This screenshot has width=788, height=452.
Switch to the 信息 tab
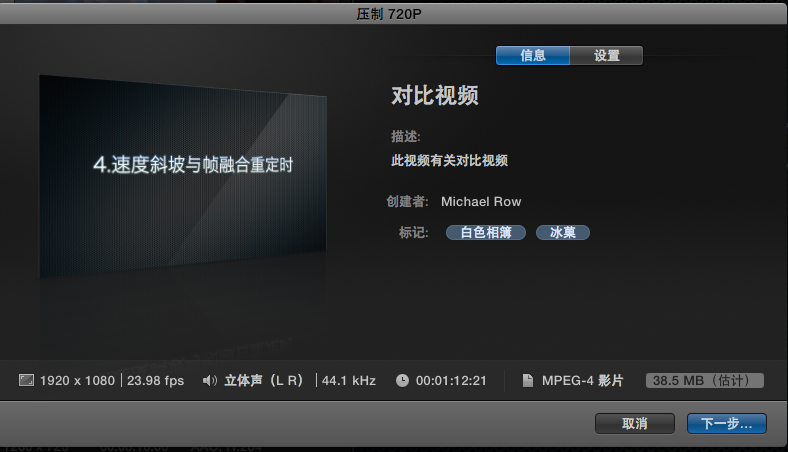click(x=533, y=56)
